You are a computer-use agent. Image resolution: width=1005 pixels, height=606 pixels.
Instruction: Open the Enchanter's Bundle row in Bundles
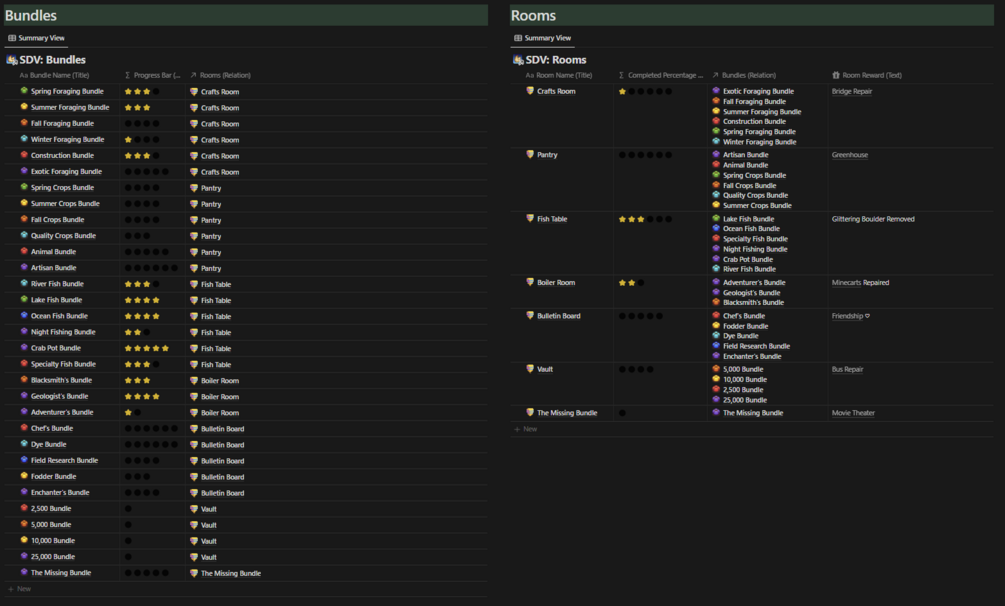60,492
